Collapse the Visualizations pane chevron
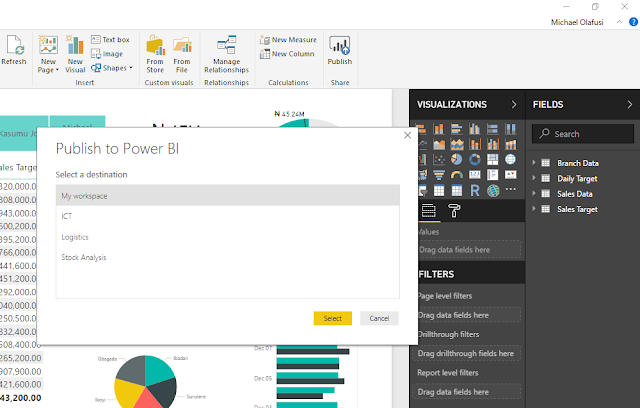Screen dimensions: 640x408 click(x=514, y=104)
